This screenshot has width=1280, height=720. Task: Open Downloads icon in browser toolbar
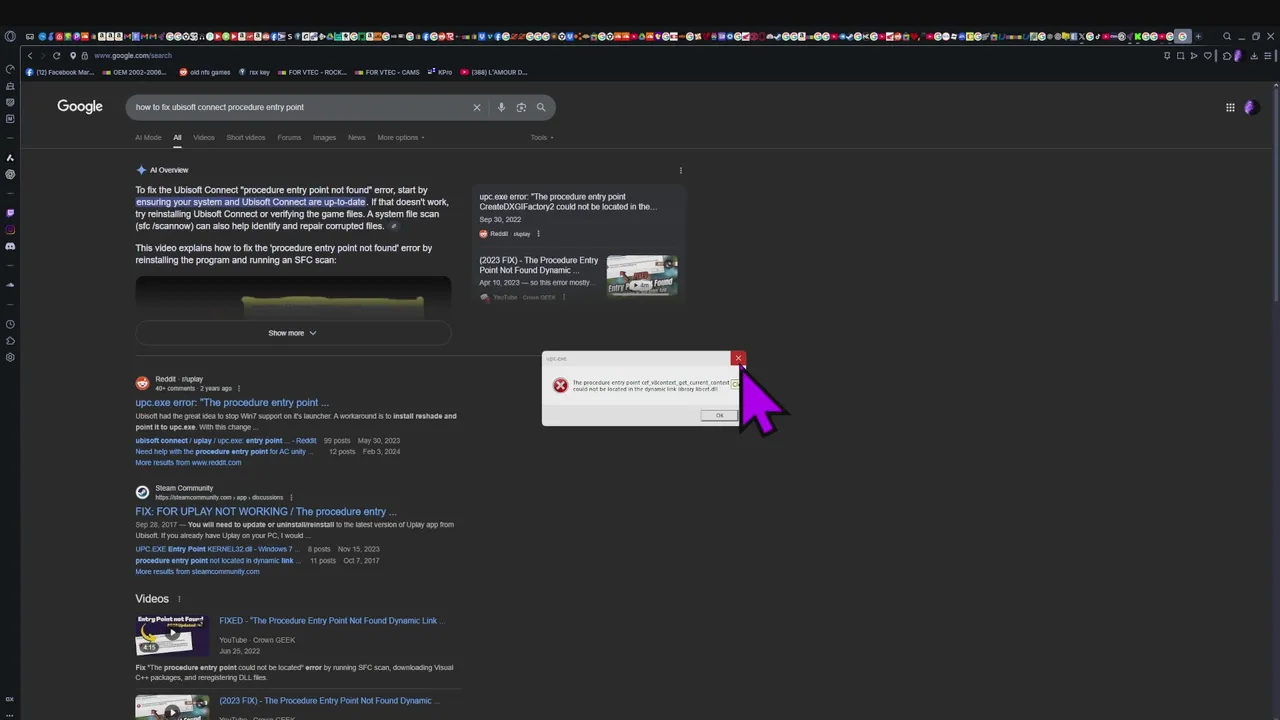[1254, 56]
